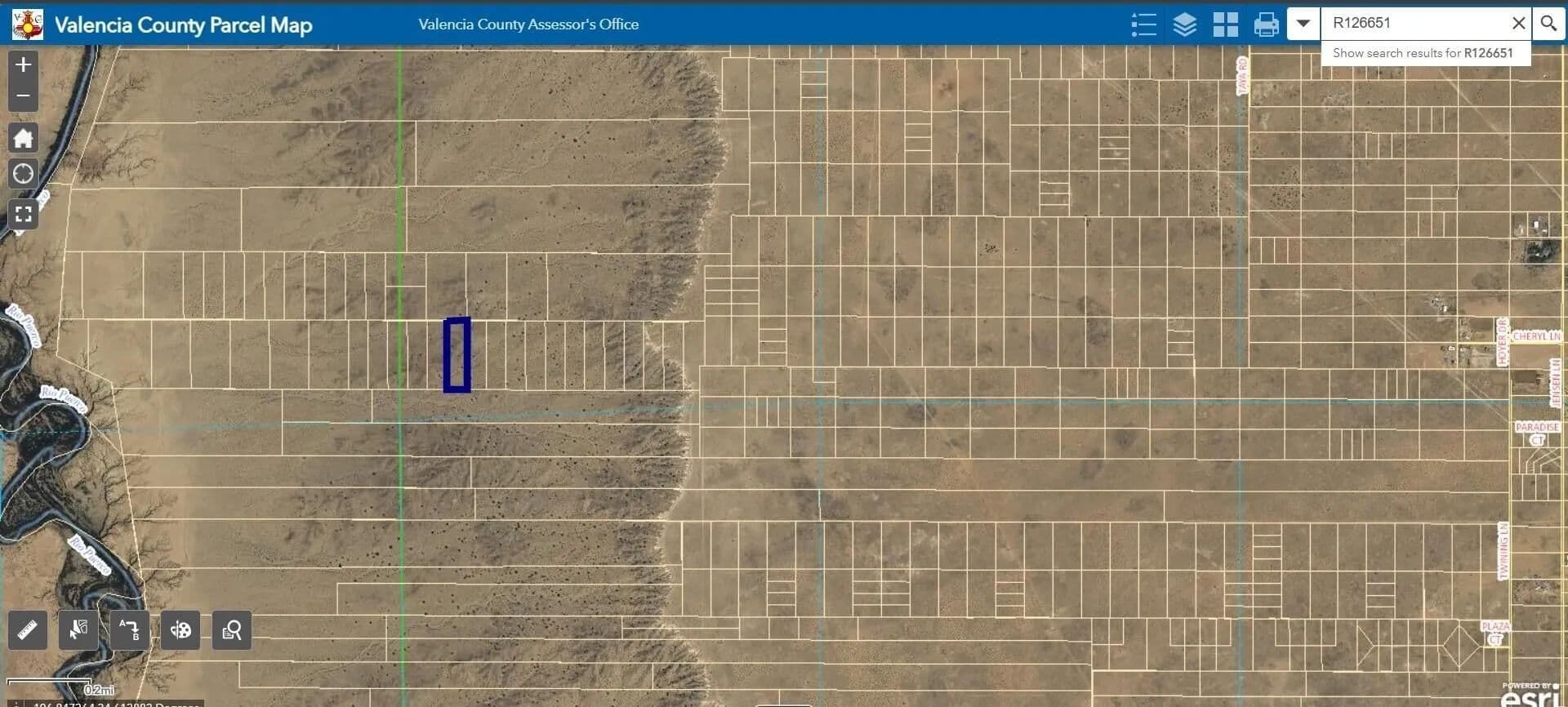Viewport: 1568px width, 707px height.
Task: Expand the search source dropdown
Action: pyautogui.click(x=1303, y=23)
